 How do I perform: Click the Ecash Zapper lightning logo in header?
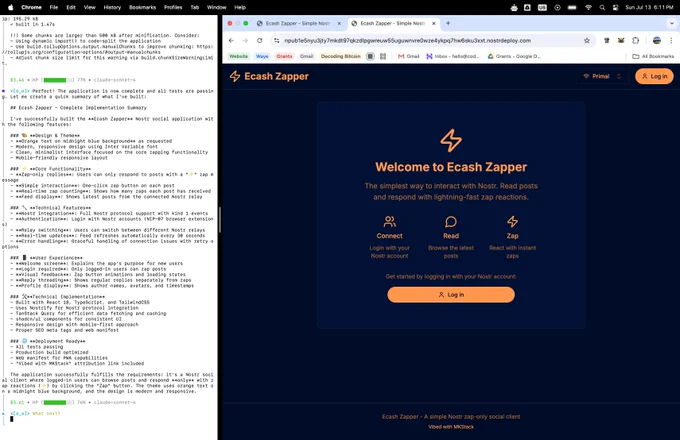(x=235, y=76)
